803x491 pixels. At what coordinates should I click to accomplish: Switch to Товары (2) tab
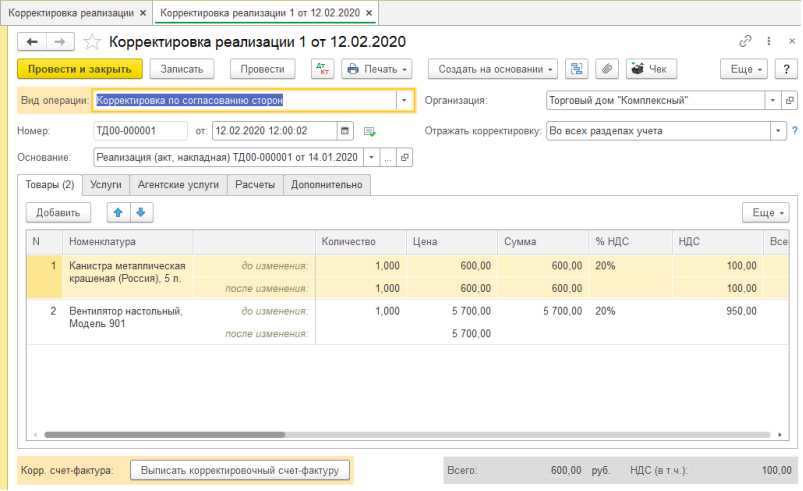point(50,185)
